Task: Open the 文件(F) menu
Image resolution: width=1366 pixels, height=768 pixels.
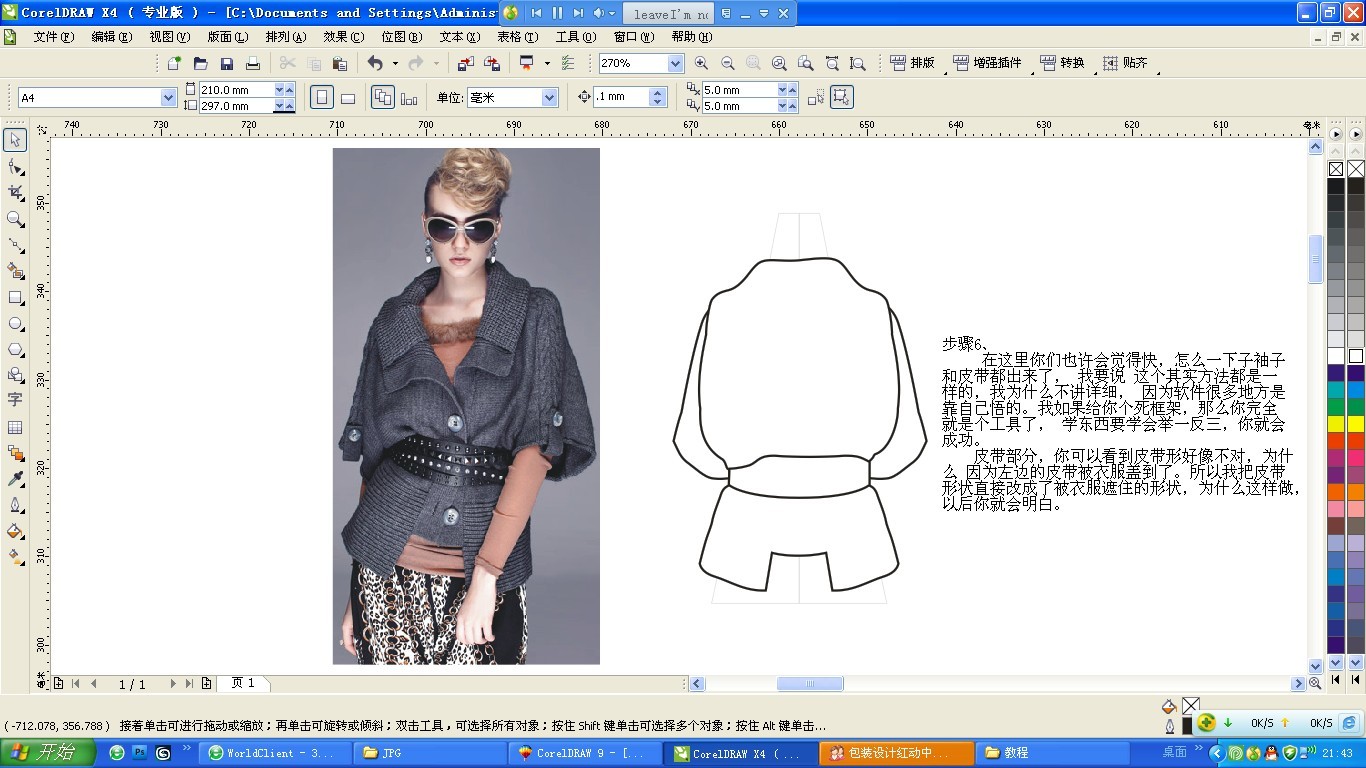Action: (x=54, y=36)
